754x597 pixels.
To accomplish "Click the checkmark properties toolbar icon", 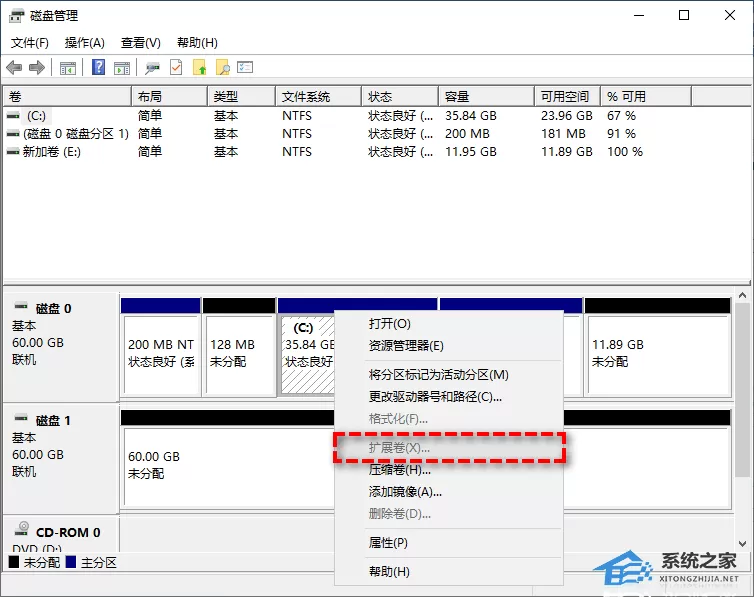I will click(x=176, y=68).
